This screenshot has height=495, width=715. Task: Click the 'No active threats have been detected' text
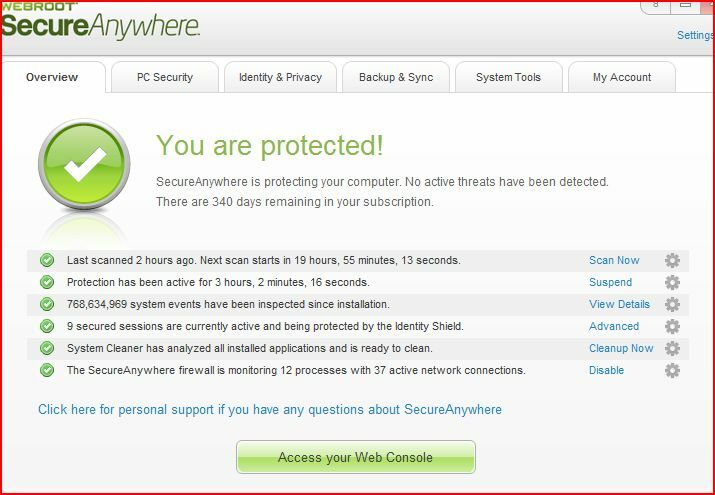pyautogui.click(x=507, y=182)
